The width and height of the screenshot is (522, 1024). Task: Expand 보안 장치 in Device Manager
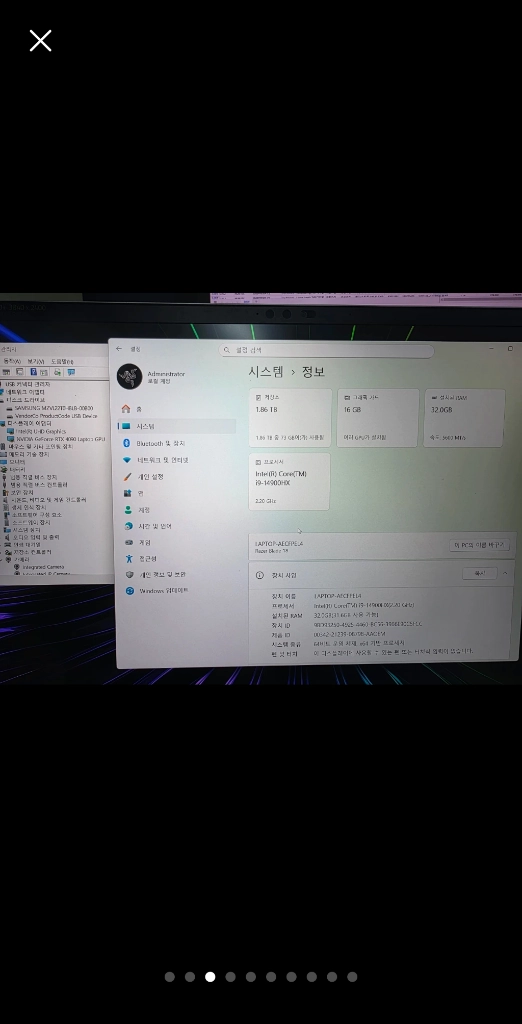pyautogui.click(x=23, y=492)
